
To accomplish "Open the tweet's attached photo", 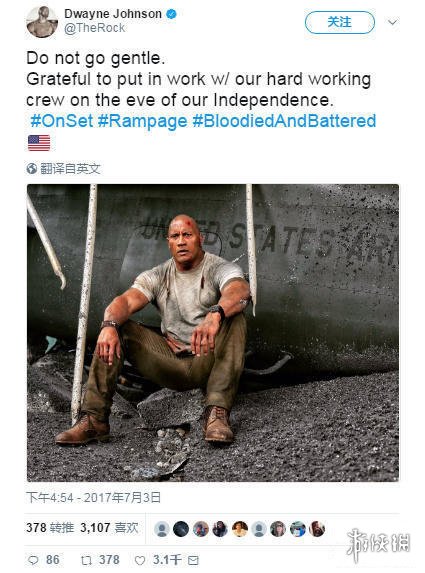I will coord(213,333).
